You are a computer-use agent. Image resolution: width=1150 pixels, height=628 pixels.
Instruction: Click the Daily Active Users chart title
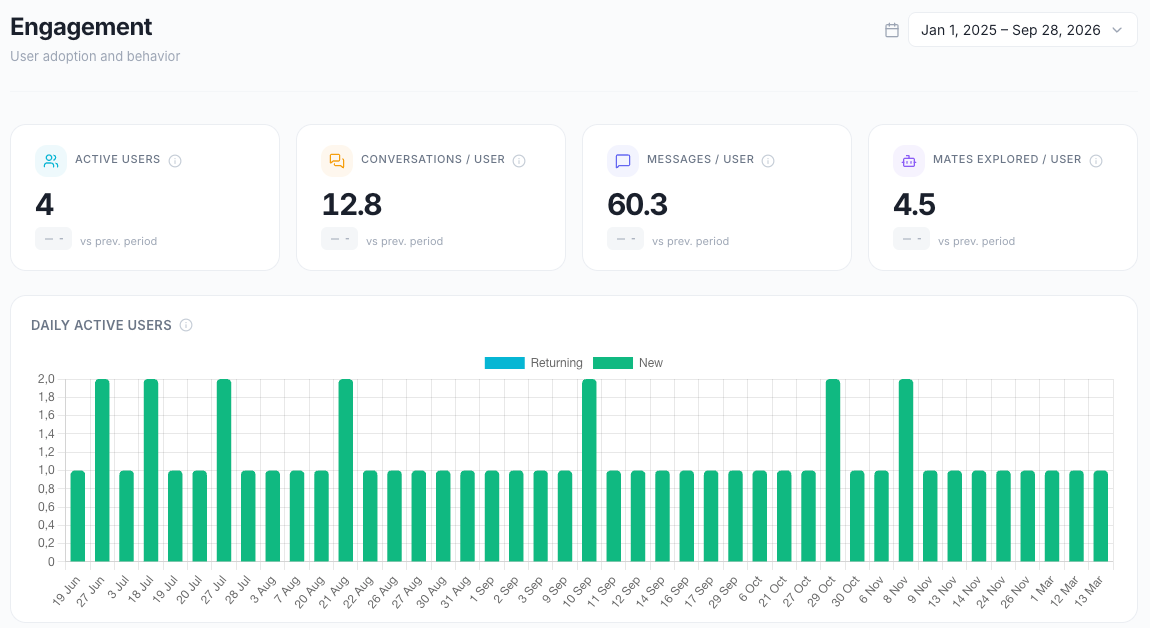101,325
